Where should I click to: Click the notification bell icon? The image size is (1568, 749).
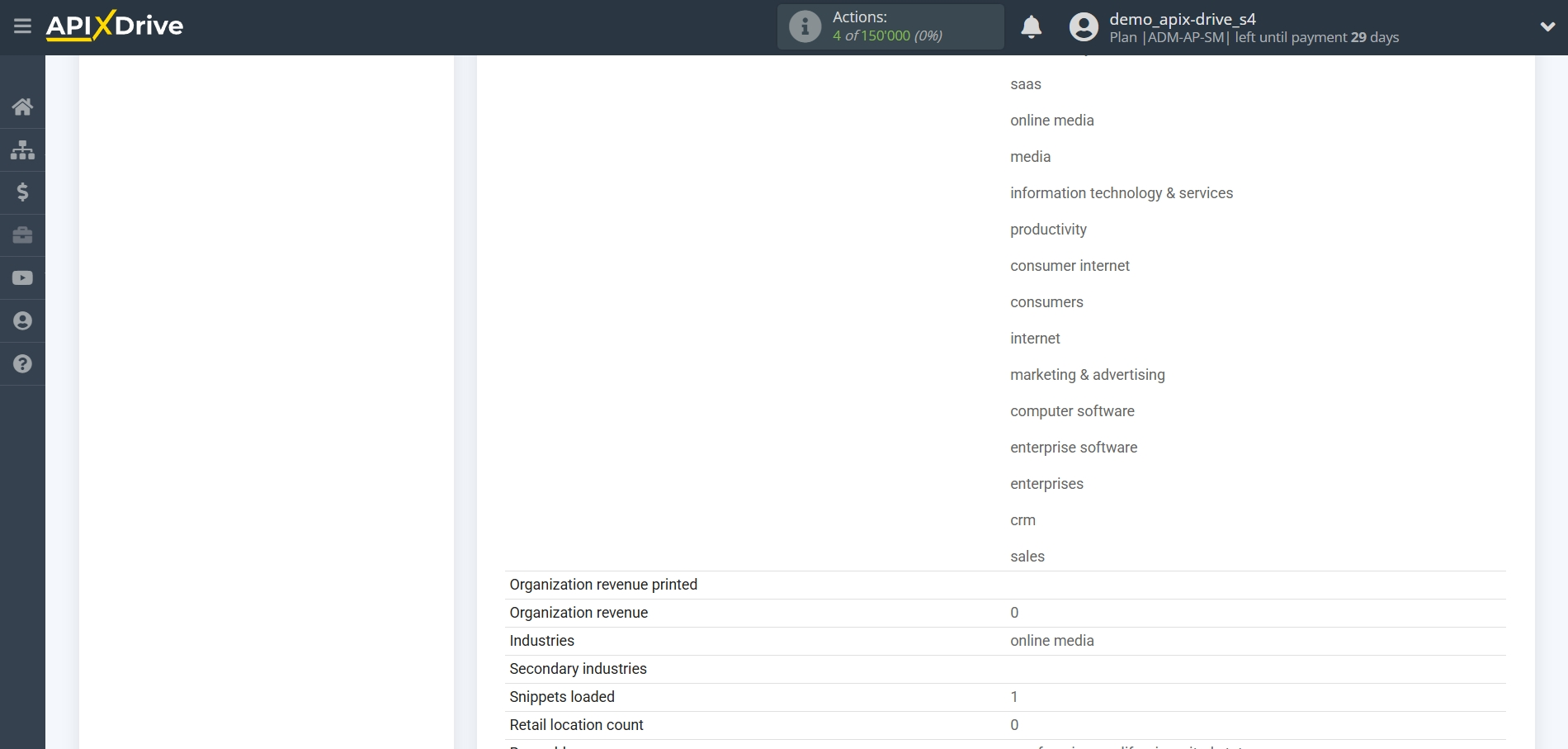pos(1031,27)
